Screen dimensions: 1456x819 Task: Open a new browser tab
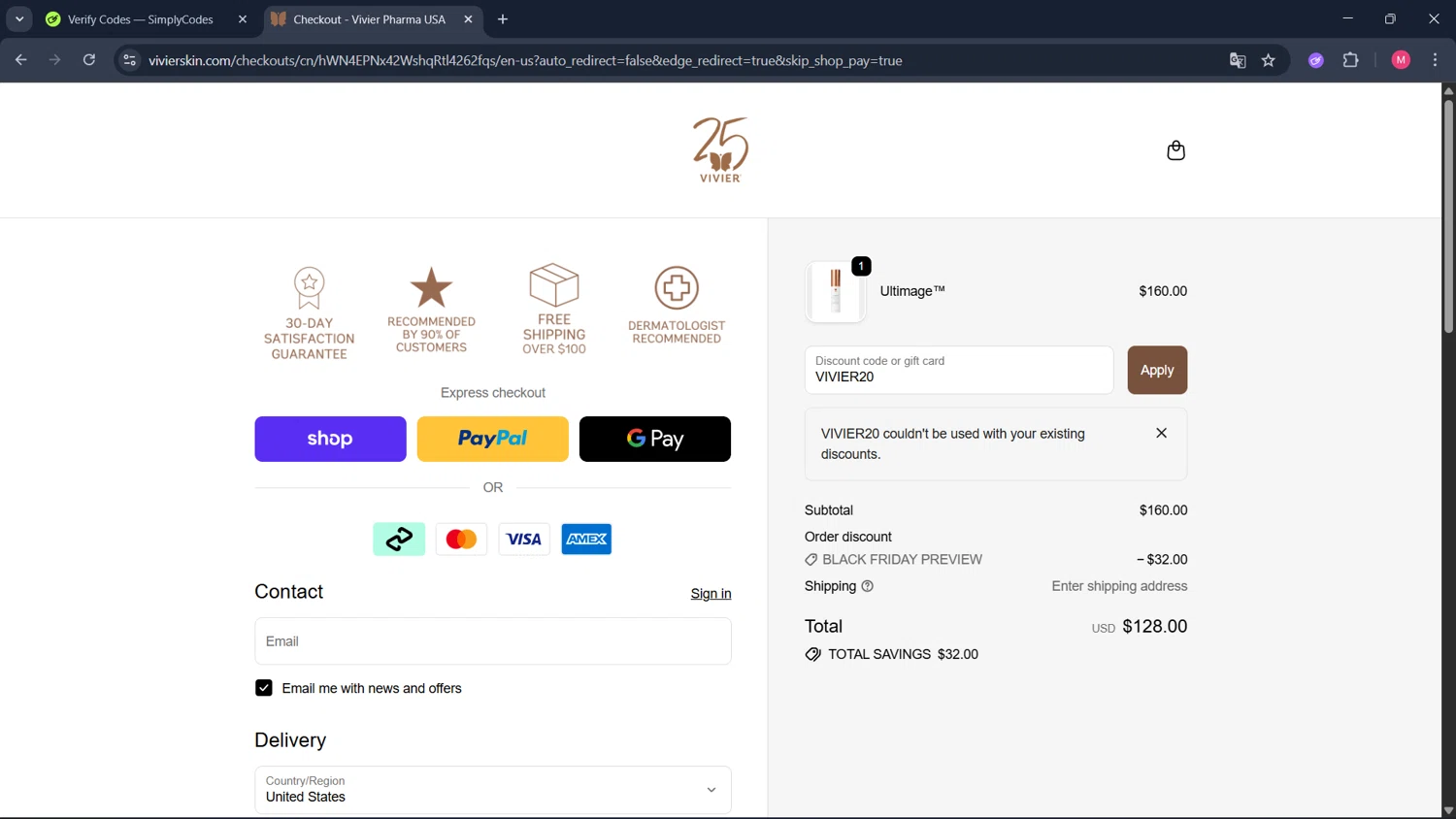coord(503,19)
